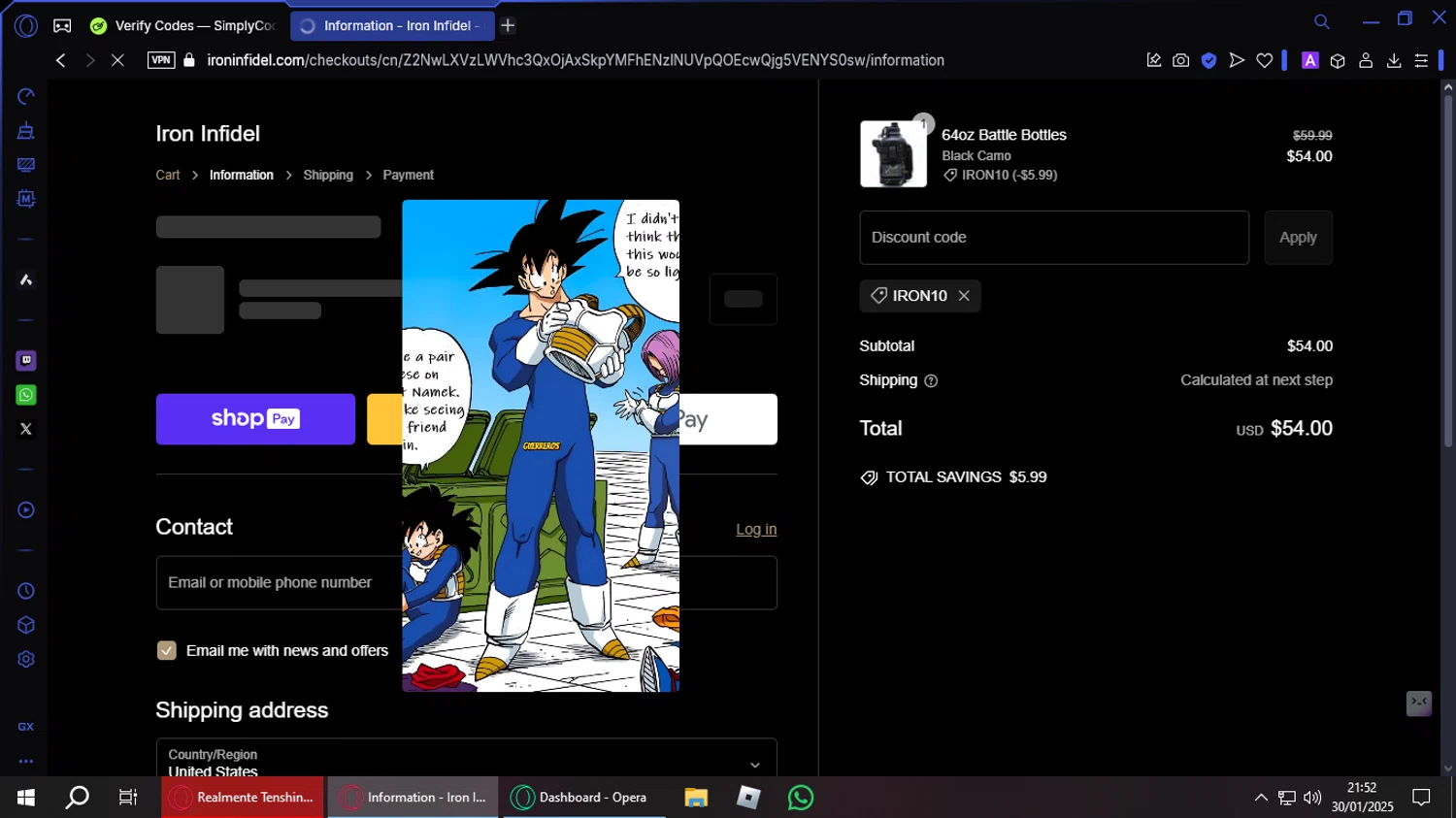Go to the Cart breadcrumb step
The height and width of the screenshot is (818, 1456).
click(x=168, y=176)
